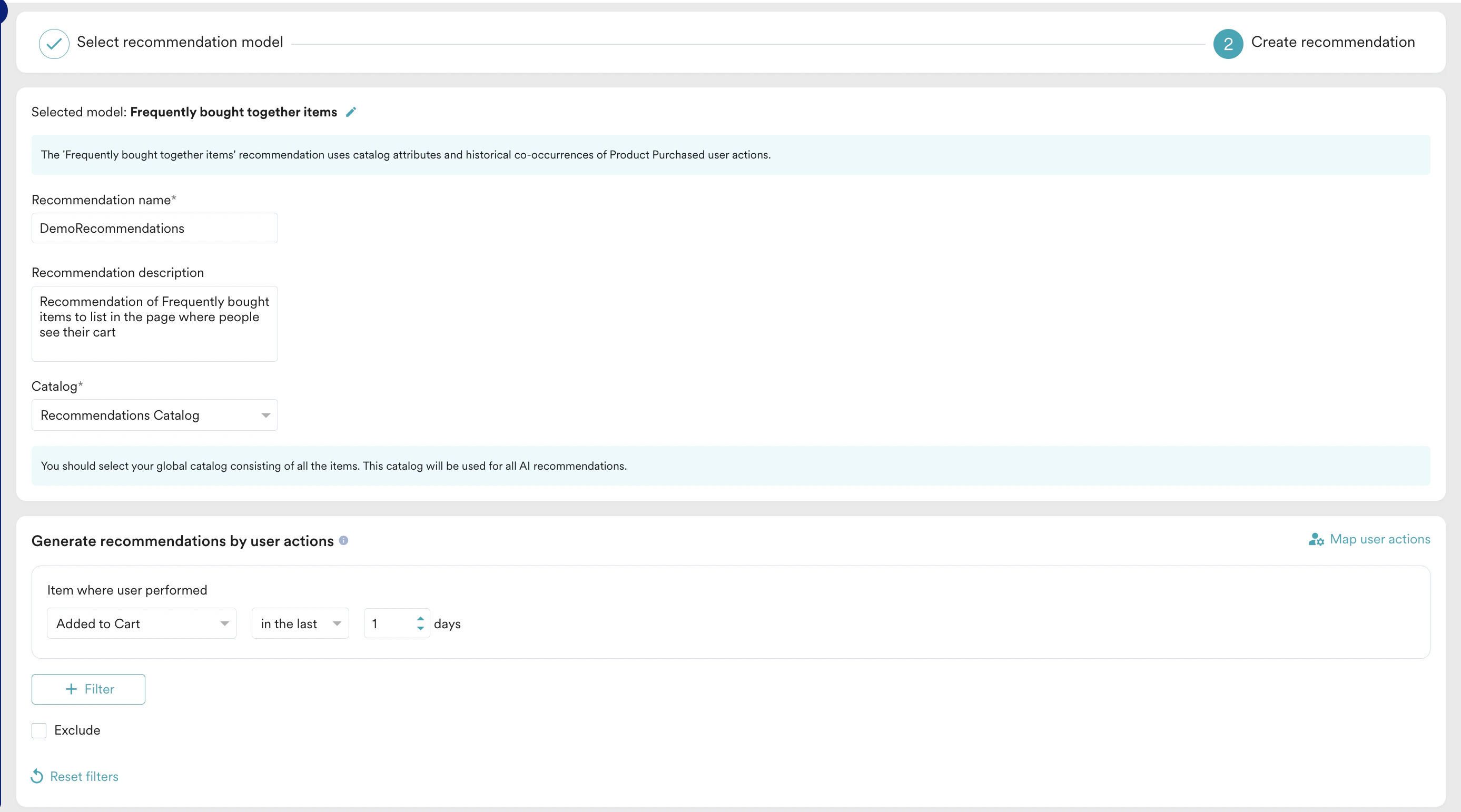Expand the Added to Cart dropdown
Image resolution: width=1461 pixels, height=812 pixels.
click(141, 623)
